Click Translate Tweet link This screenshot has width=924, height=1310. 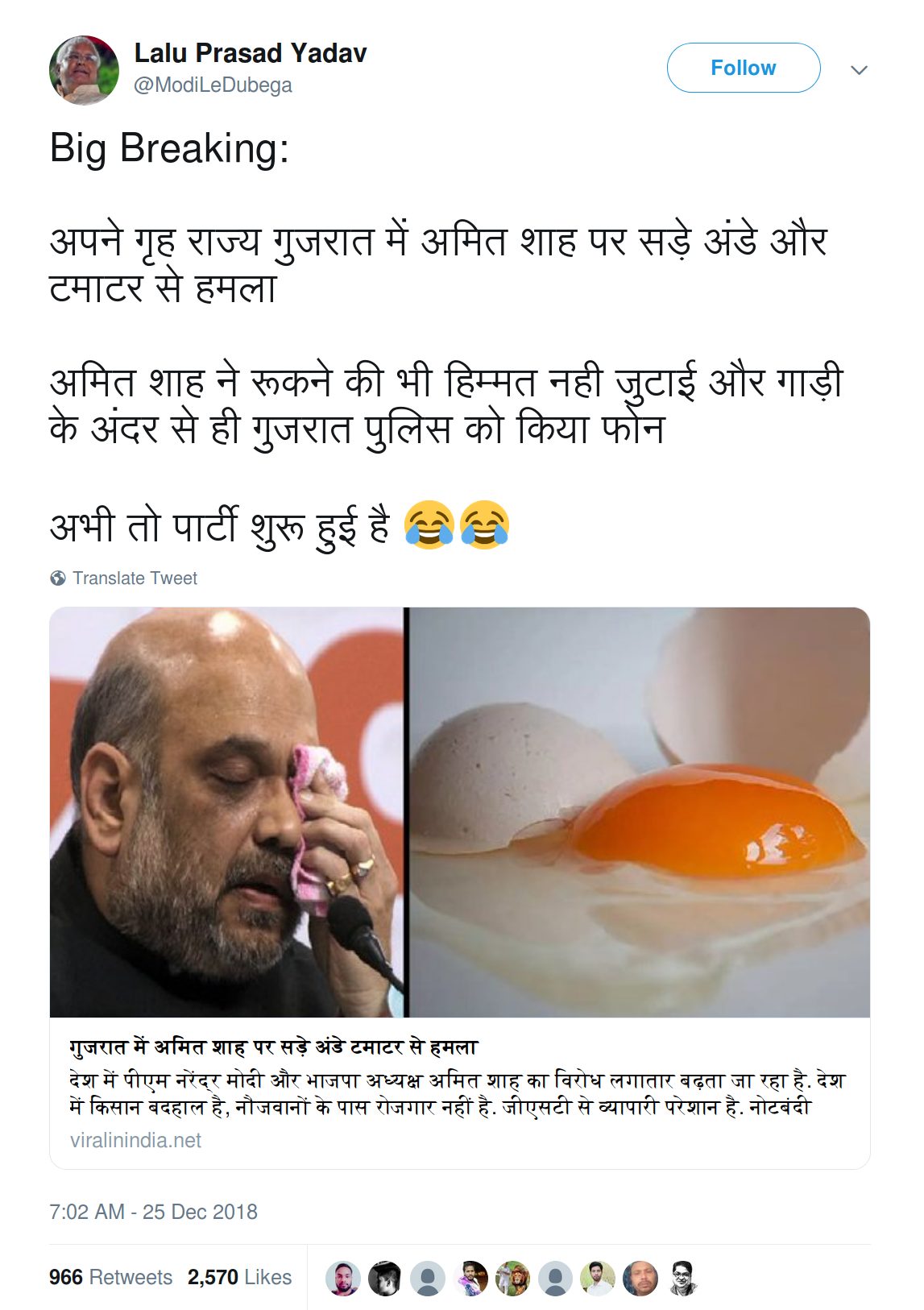(135, 578)
